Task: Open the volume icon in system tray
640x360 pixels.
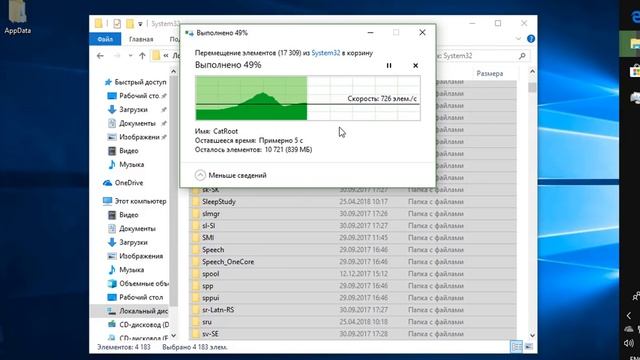Action: click(629, 343)
